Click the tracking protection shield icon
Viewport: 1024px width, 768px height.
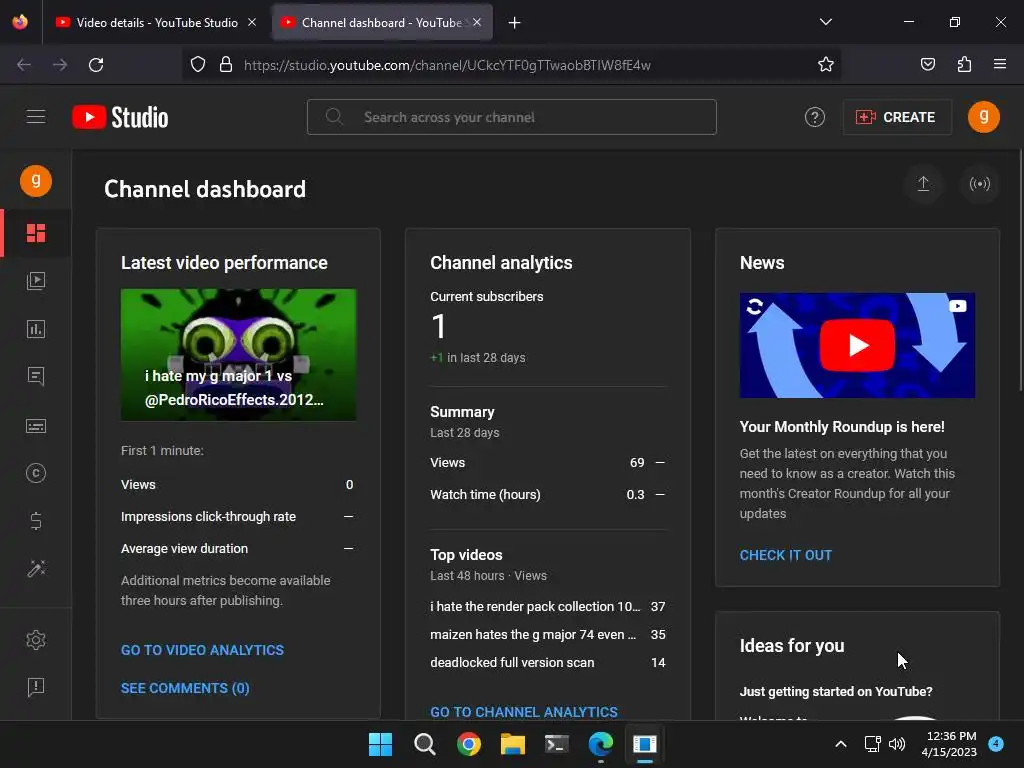pos(198,65)
